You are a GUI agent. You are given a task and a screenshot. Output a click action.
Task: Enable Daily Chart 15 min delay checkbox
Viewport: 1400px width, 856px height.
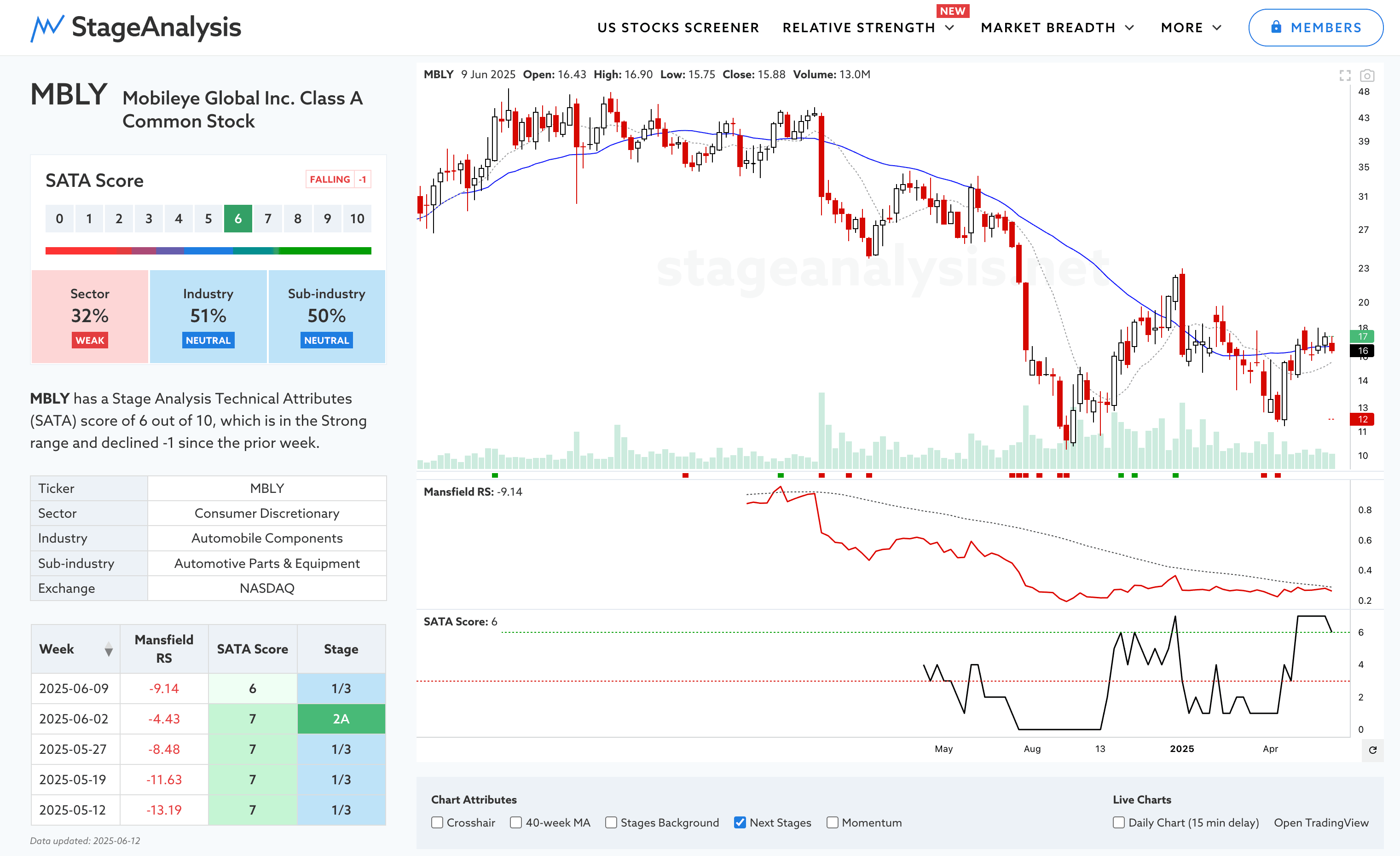tap(1119, 822)
